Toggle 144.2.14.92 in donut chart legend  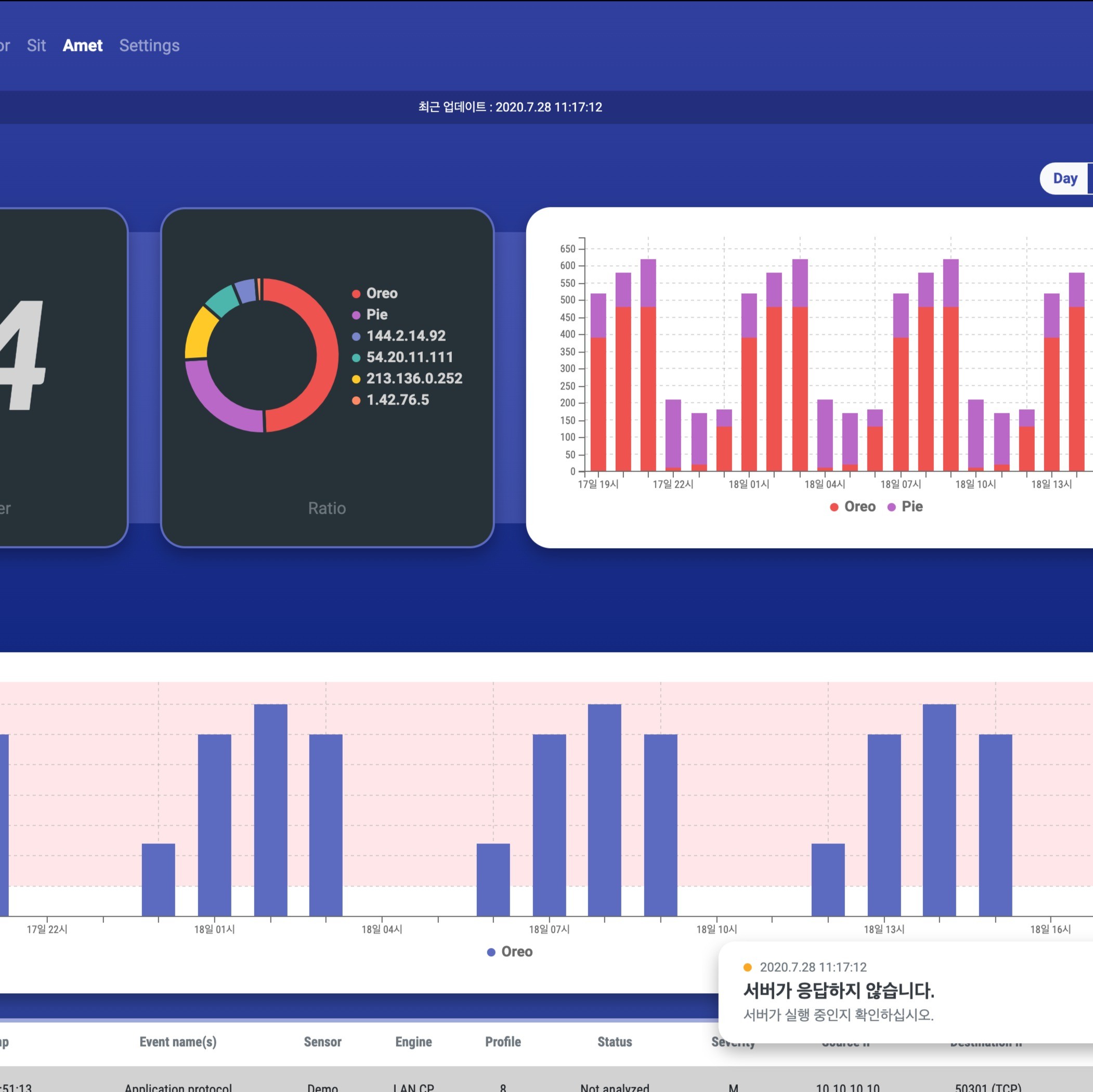click(405, 335)
